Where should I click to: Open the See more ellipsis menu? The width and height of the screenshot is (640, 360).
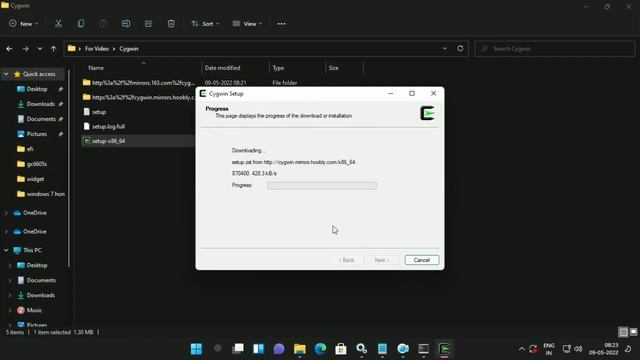281,24
